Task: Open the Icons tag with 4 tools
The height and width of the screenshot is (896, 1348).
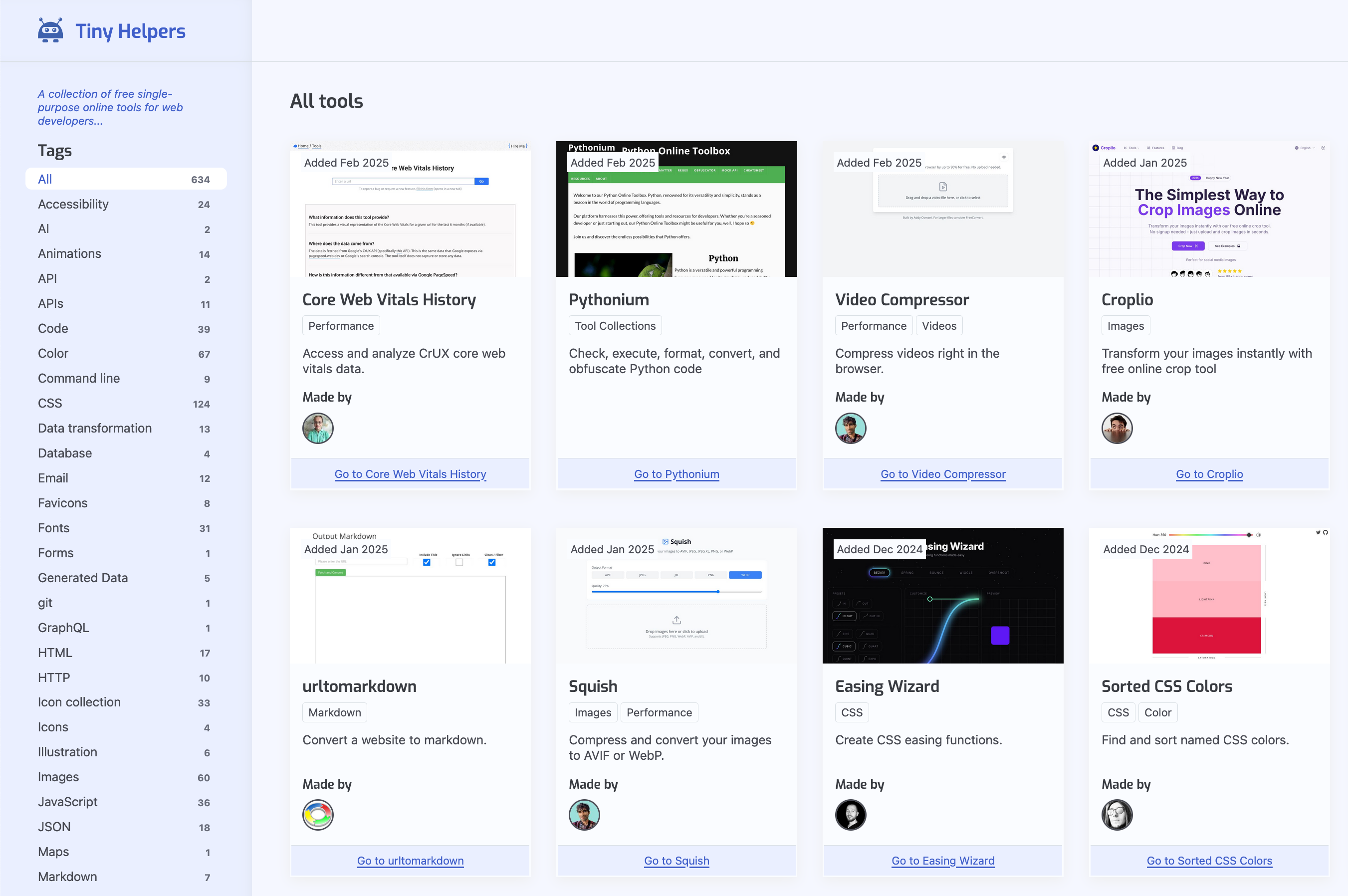Action: 126,727
